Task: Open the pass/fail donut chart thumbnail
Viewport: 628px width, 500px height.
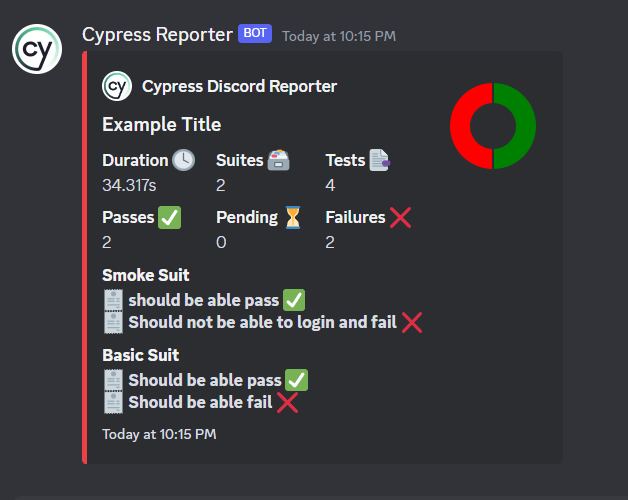Action: (x=493, y=126)
